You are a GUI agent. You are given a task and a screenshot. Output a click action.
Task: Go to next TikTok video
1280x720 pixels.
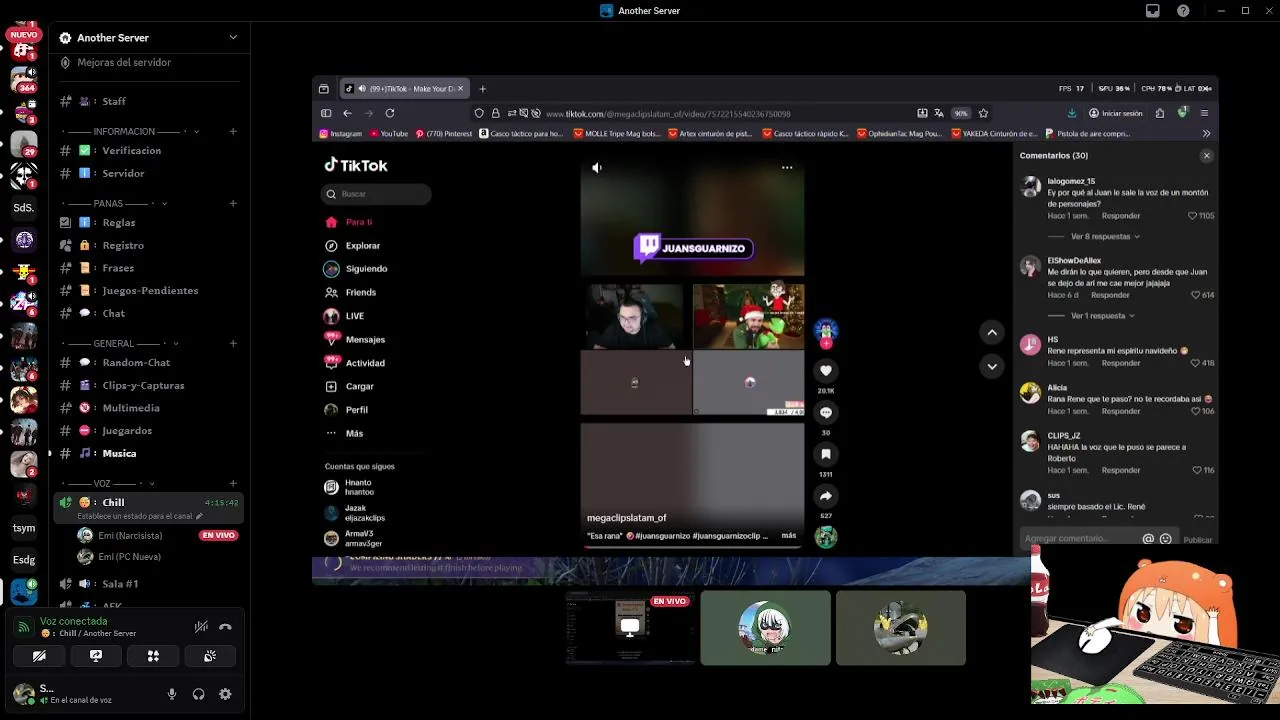(992, 367)
